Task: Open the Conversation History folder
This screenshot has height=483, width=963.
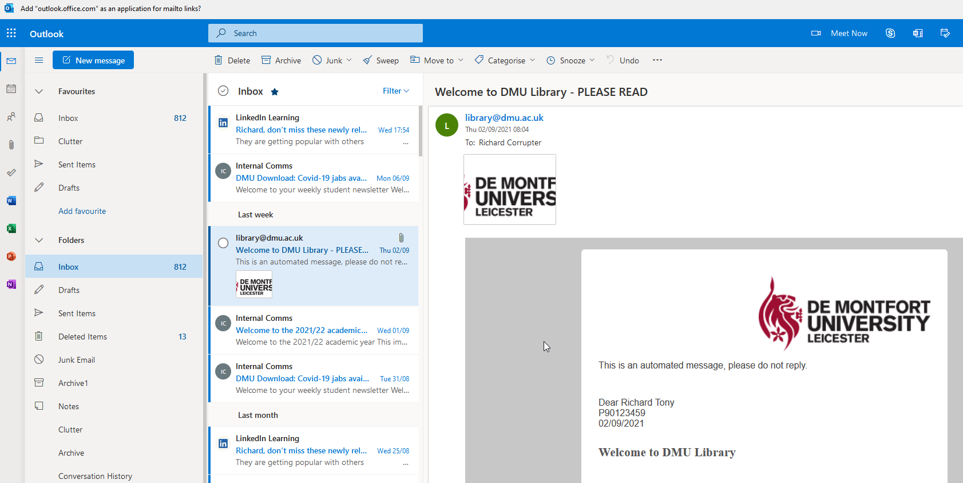Action: [114, 476]
